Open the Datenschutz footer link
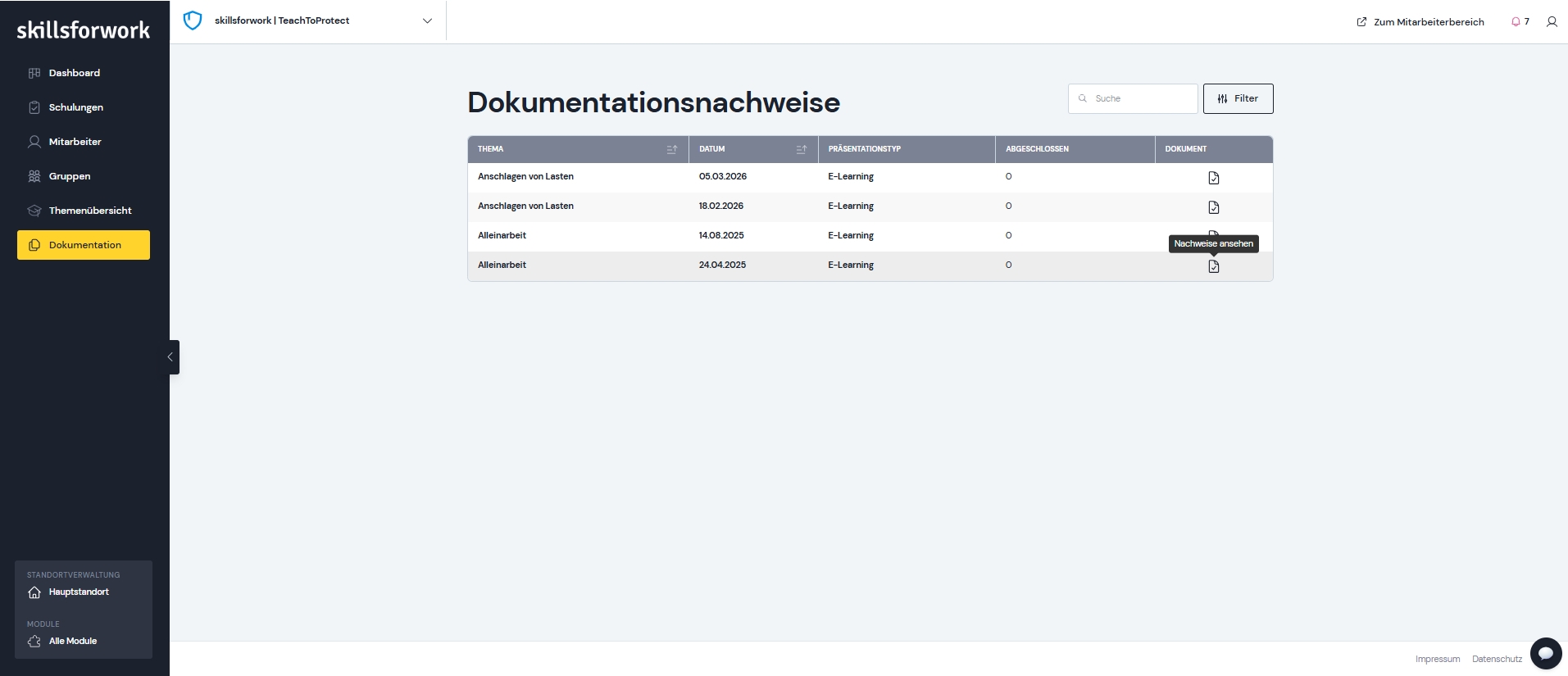The height and width of the screenshot is (676, 1568). coord(1497,659)
